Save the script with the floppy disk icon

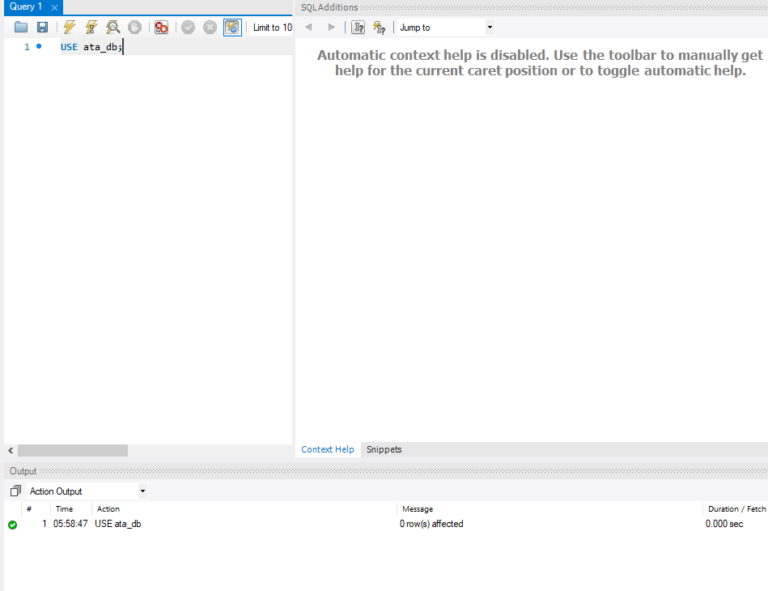42,27
